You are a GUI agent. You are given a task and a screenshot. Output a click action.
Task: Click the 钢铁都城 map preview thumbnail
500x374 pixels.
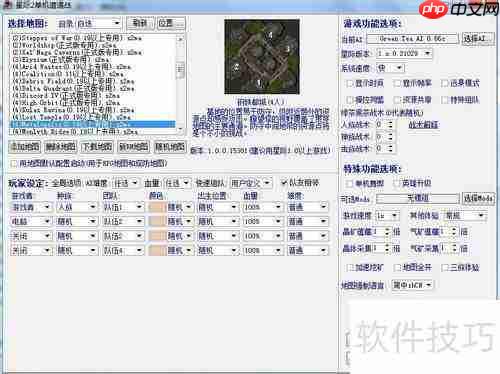point(262,57)
